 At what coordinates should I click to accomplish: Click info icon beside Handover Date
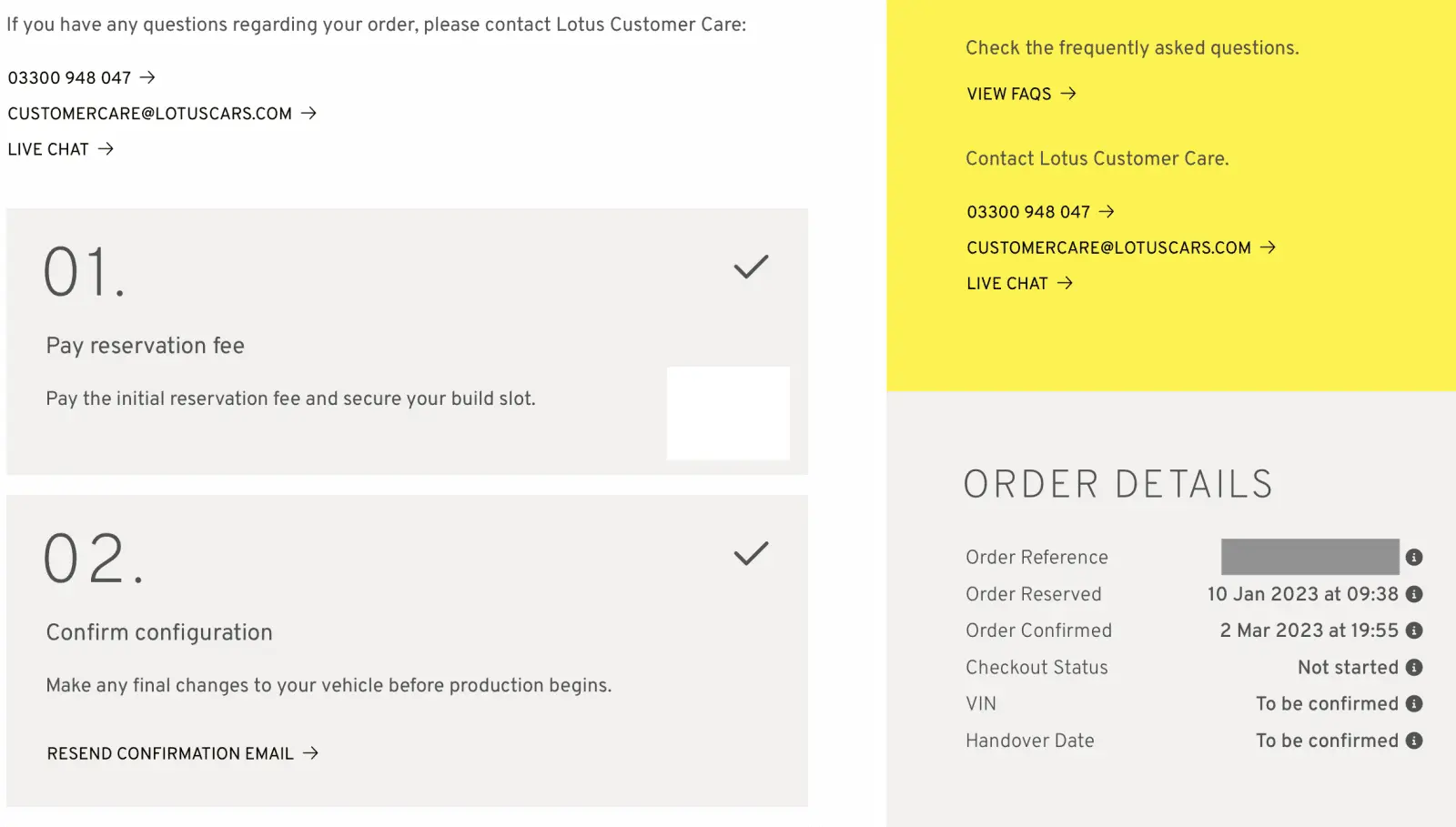tap(1413, 741)
